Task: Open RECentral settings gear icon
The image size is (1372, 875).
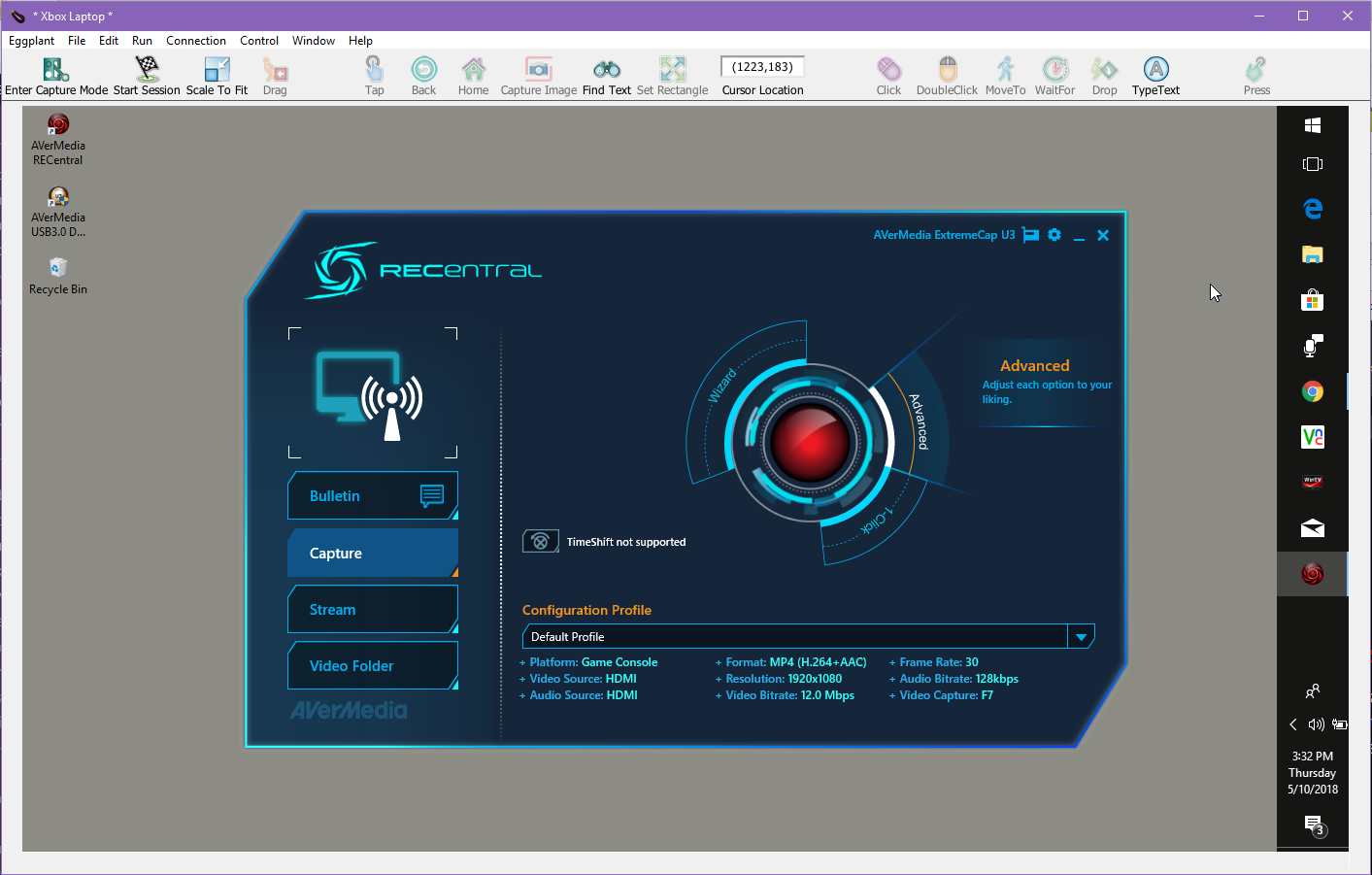Action: [1054, 235]
